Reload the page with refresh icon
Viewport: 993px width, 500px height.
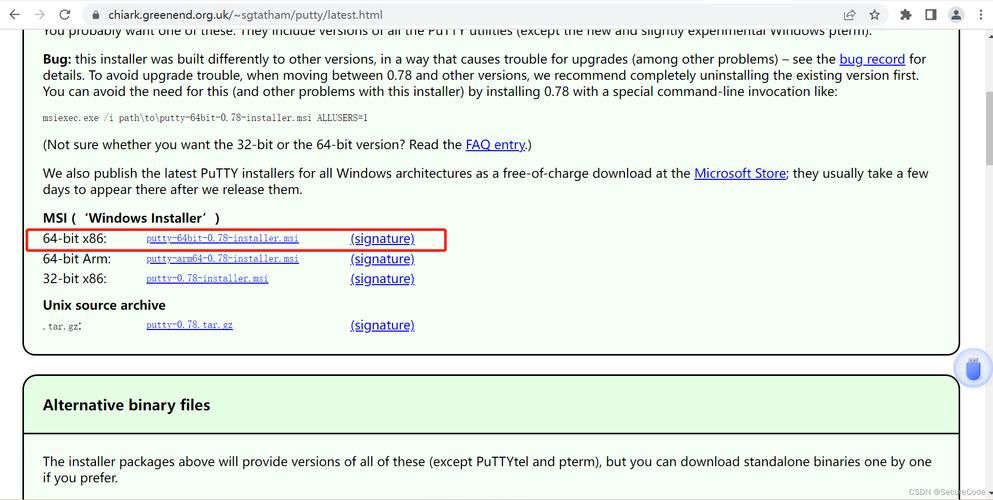(x=65, y=14)
